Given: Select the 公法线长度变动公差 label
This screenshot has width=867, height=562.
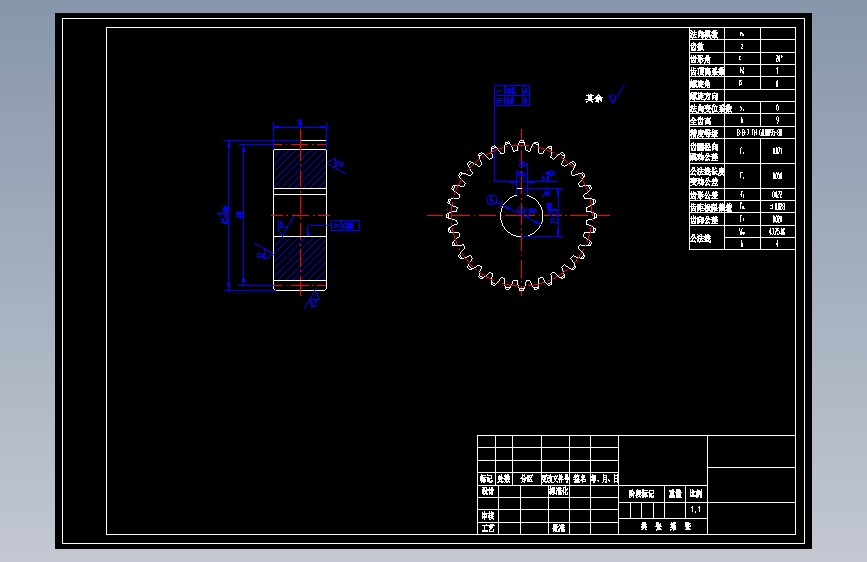Looking at the screenshot, I should (x=707, y=176).
